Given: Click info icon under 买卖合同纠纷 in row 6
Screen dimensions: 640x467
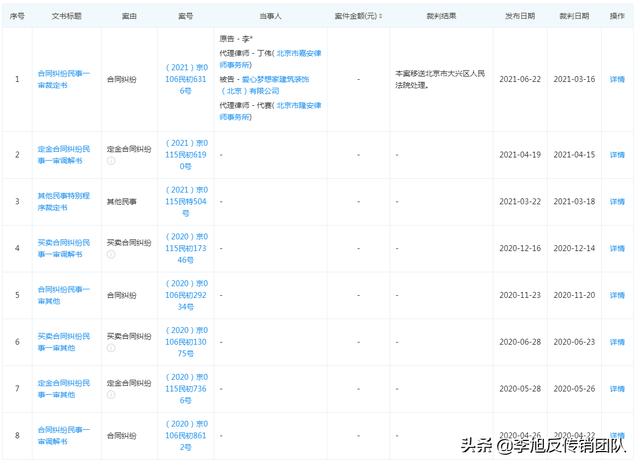Looking at the screenshot, I should click(x=111, y=348).
